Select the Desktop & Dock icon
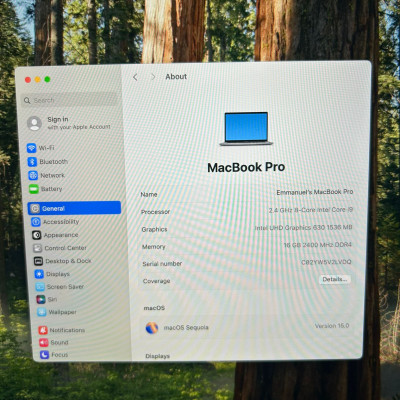The image size is (400, 400). [x=38, y=261]
